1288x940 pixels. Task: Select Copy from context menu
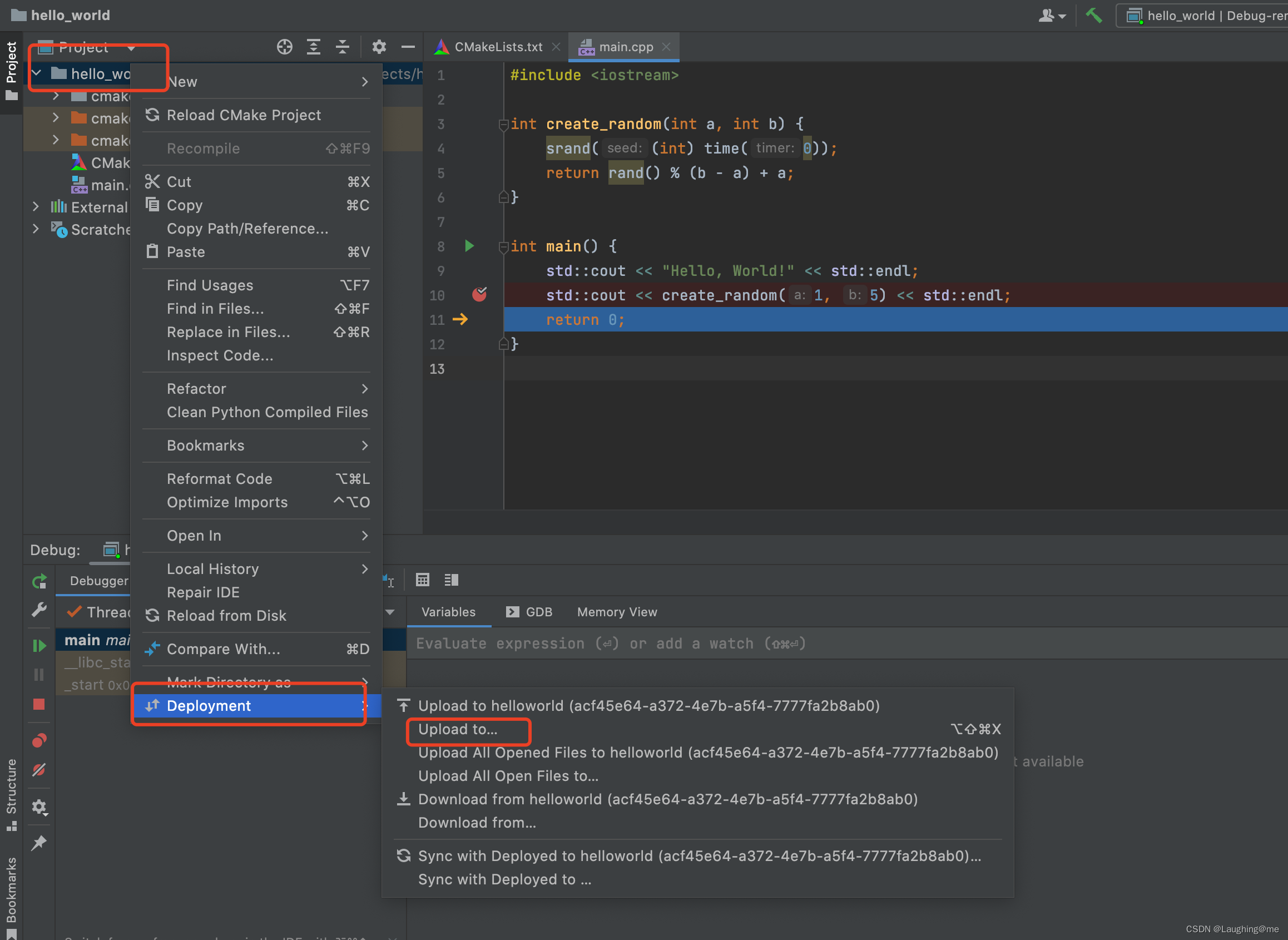point(256,205)
